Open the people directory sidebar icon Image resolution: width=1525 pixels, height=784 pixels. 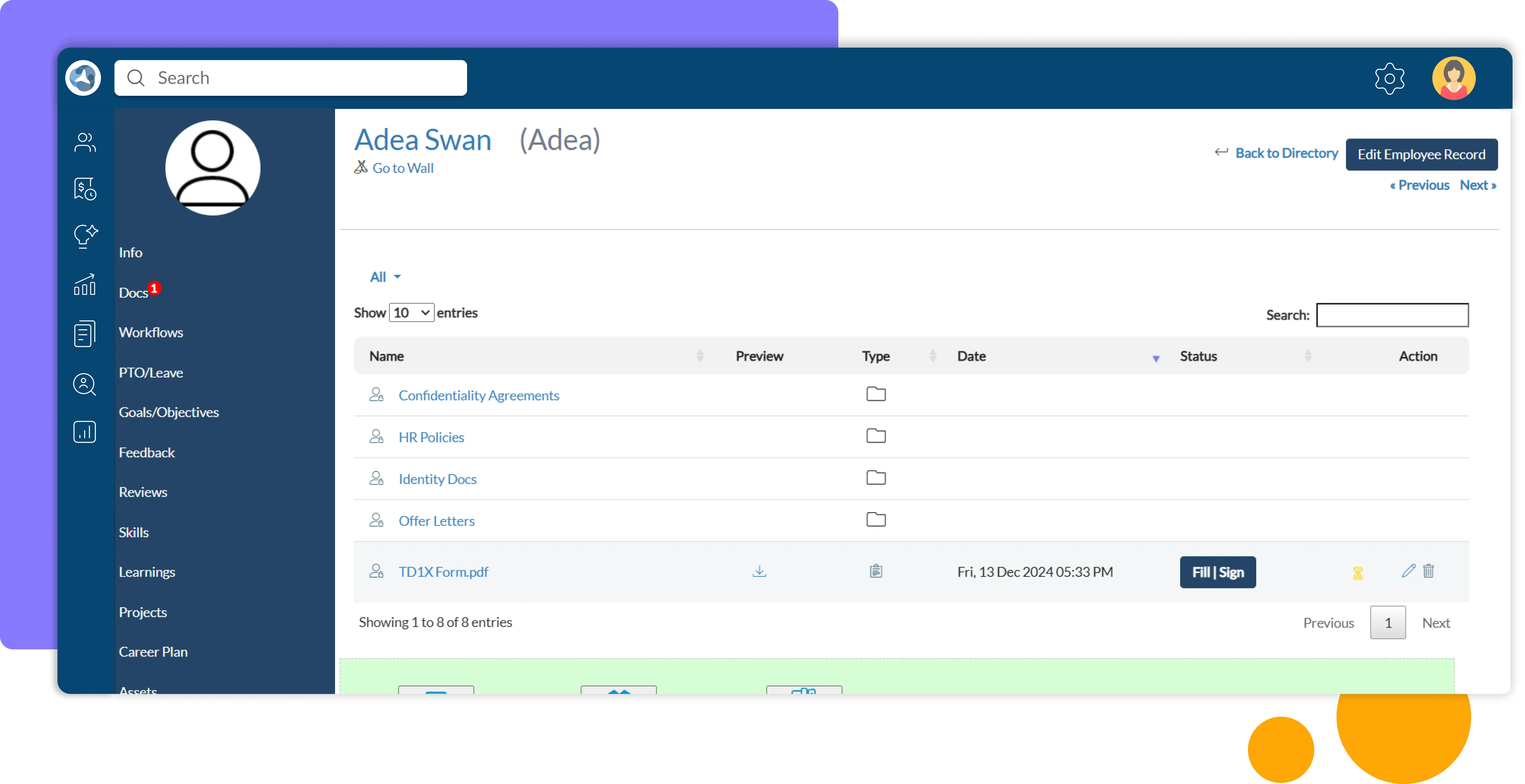[85, 142]
